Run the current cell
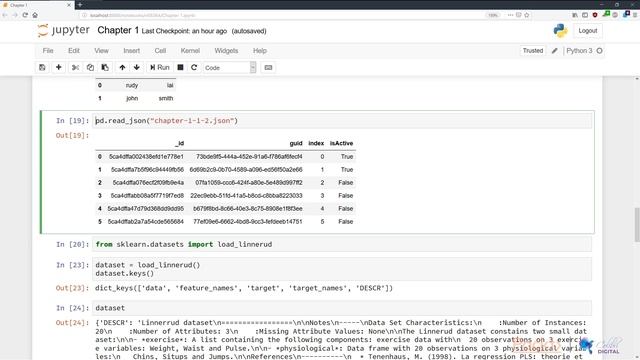Image resolution: width=640 pixels, height=360 pixels. [x=160, y=67]
